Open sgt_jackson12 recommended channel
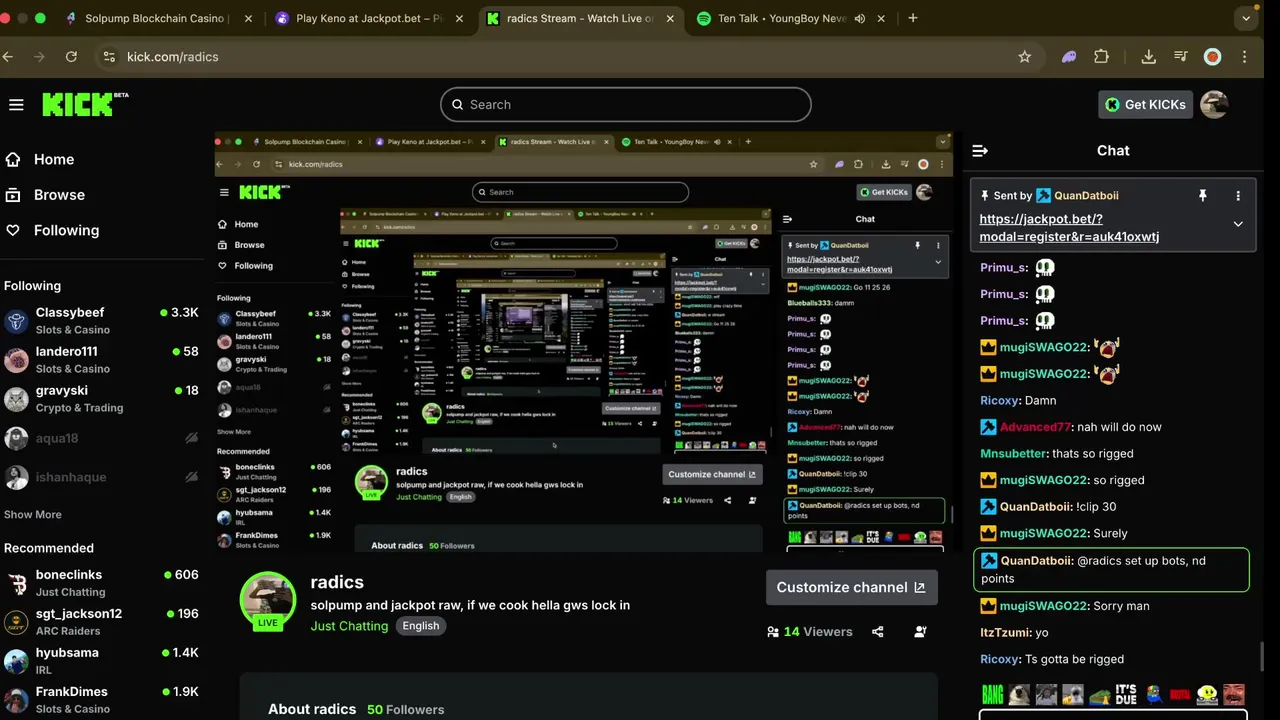 tap(100, 622)
